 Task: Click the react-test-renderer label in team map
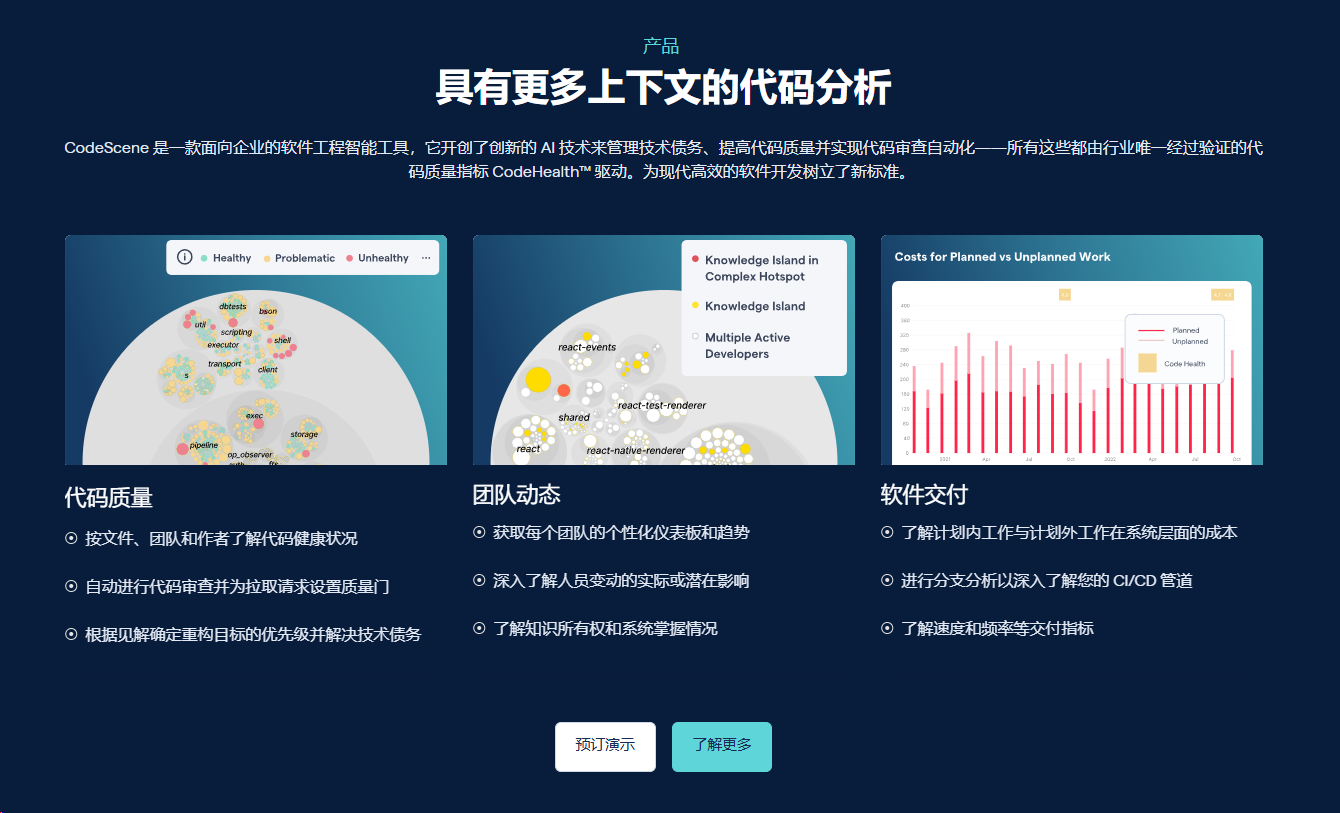(x=662, y=405)
